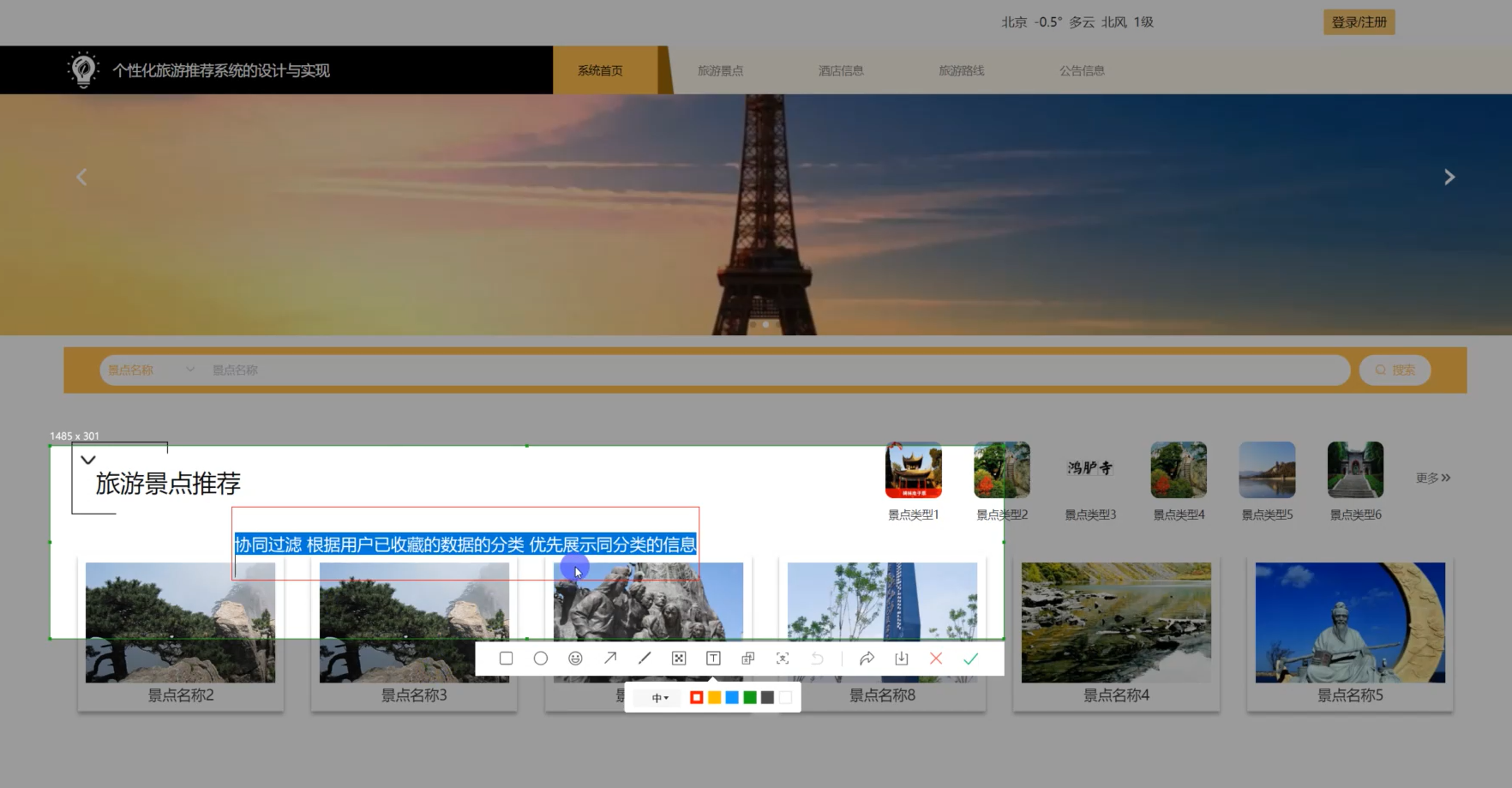Open the 景点名称8 attraction card

tap(882, 634)
